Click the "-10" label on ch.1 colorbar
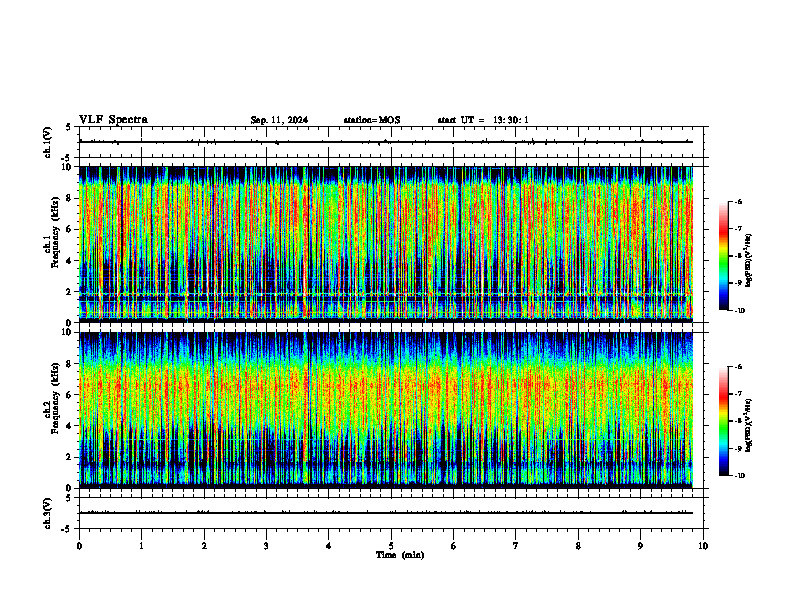Screen dimensions: 792x612 (740, 311)
